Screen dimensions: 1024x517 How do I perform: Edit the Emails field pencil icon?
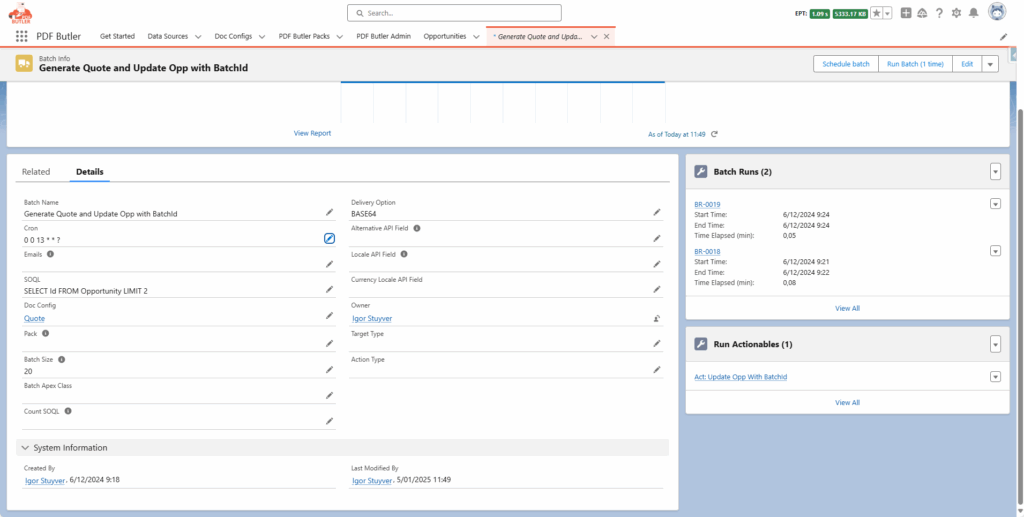click(x=329, y=264)
